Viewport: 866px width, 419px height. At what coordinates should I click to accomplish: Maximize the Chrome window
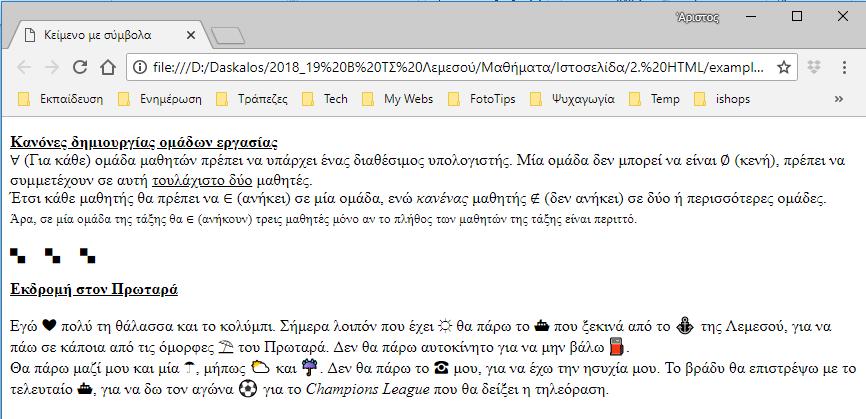[797, 17]
